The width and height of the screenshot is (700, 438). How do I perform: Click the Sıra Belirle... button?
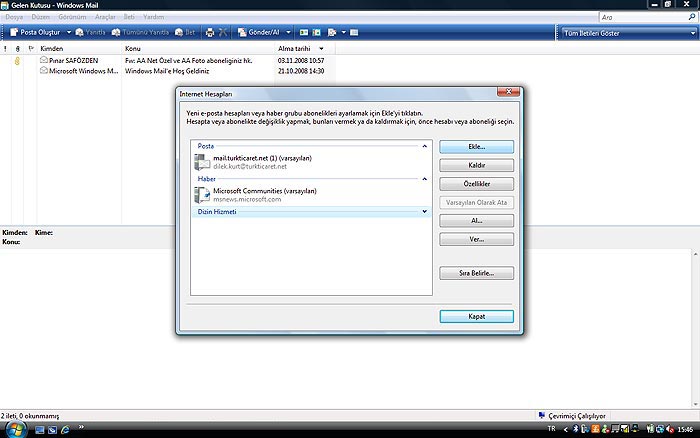click(x=476, y=273)
